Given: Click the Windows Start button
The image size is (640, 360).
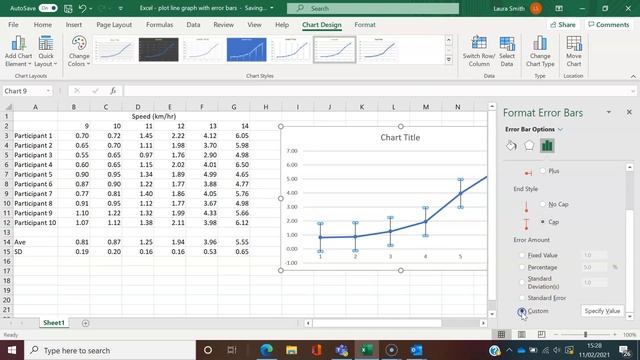Looking at the screenshot, I should click(x=12, y=350).
